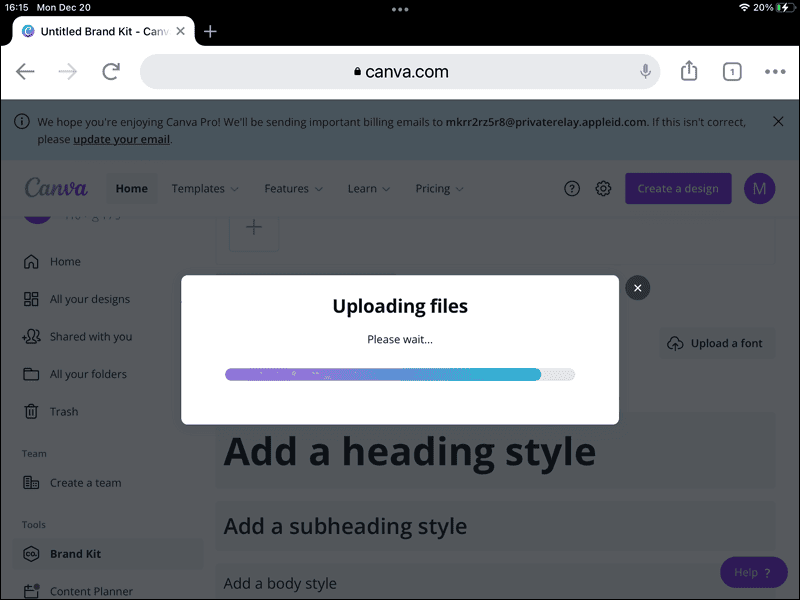
Task: Select the Learn menu item
Action: 368,188
